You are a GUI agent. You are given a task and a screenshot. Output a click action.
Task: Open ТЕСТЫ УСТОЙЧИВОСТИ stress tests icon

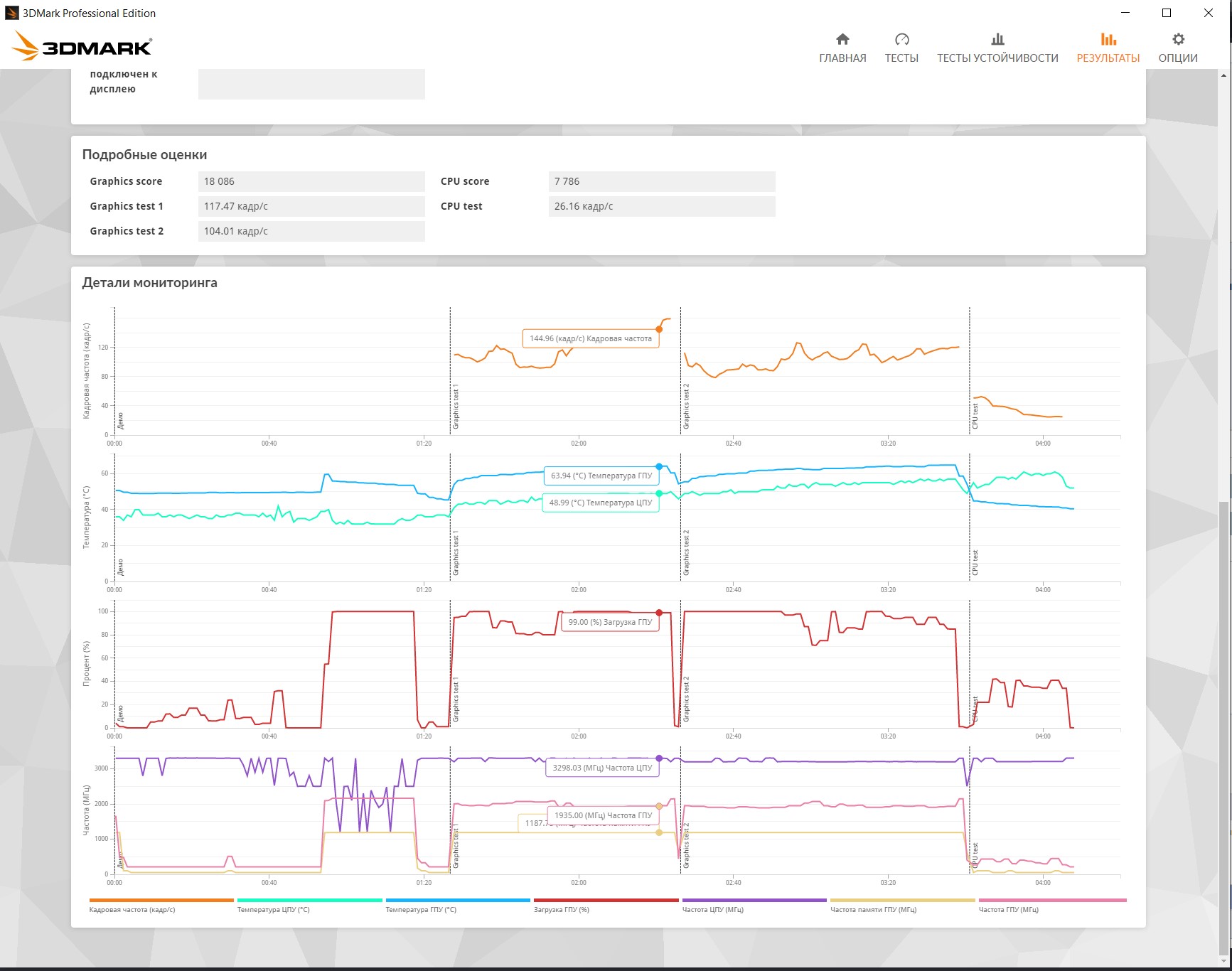(997, 39)
